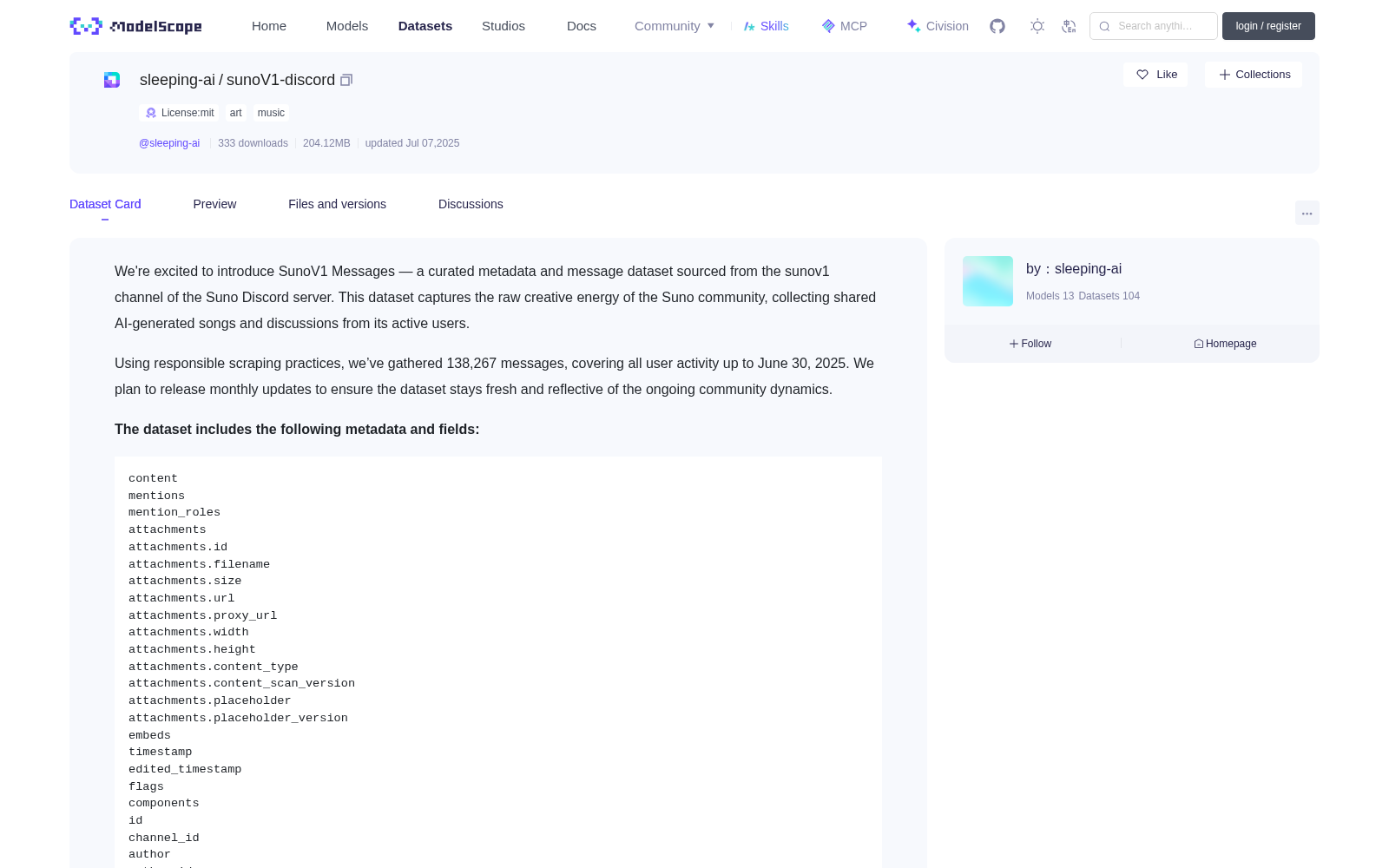The width and height of the screenshot is (1389, 868).
Task: Switch to the Preview tab
Action: [x=214, y=204]
